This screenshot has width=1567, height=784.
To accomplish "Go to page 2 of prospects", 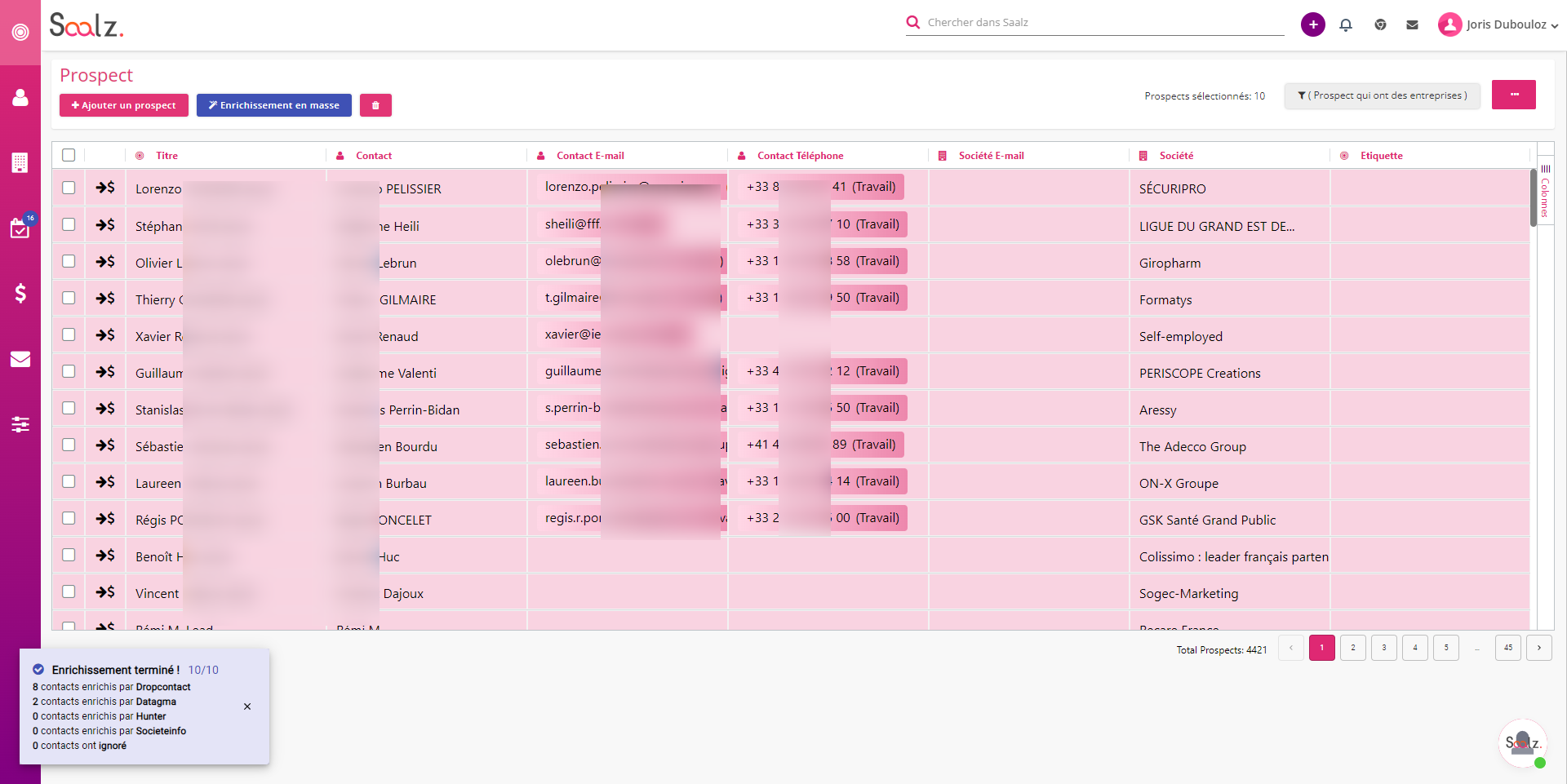I will (x=1353, y=648).
